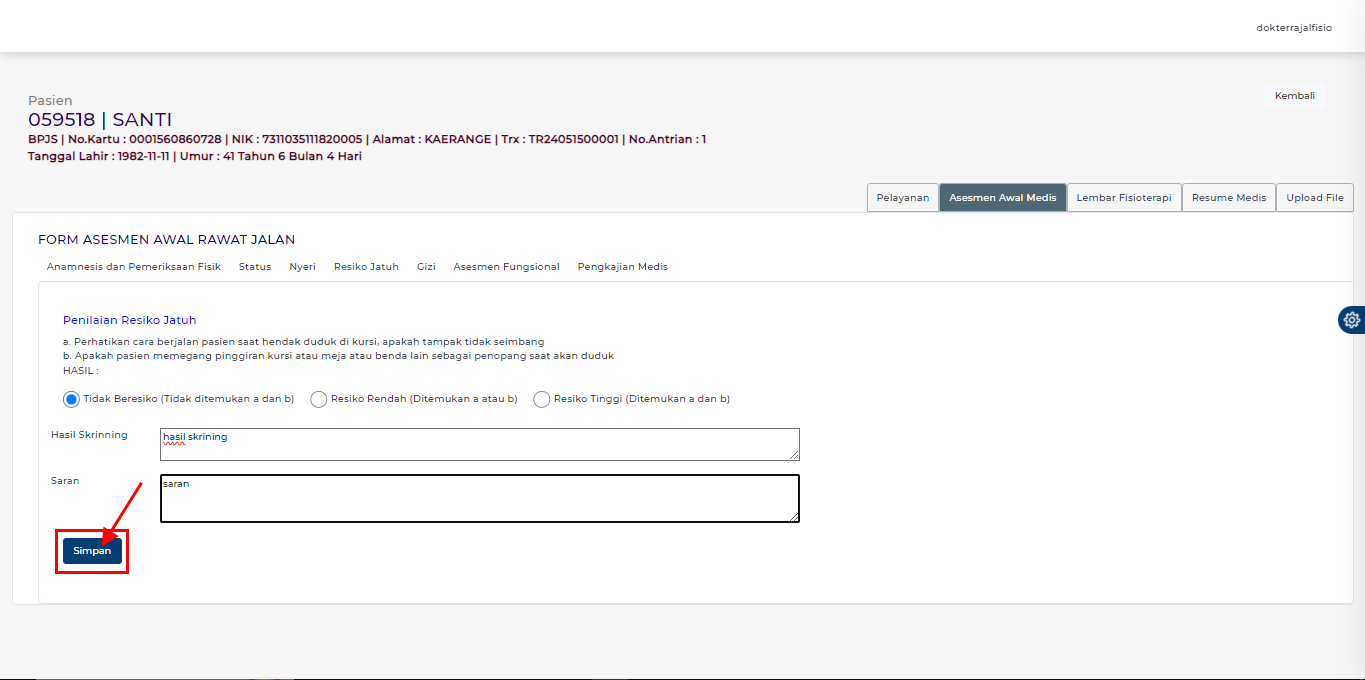Select Tidak Beresiko radio option
This screenshot has width=1365, height=680.
click(x=71, y=399)
